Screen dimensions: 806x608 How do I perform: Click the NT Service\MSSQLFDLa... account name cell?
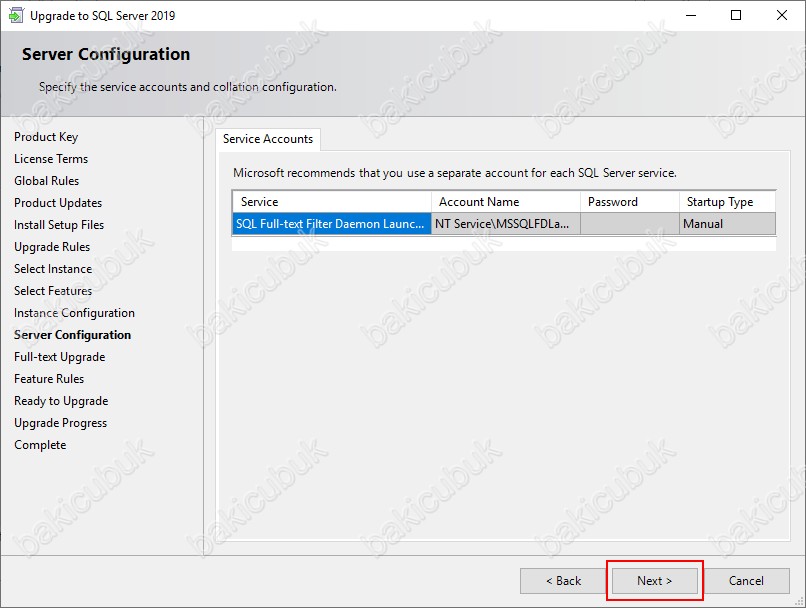pos(506,224)
